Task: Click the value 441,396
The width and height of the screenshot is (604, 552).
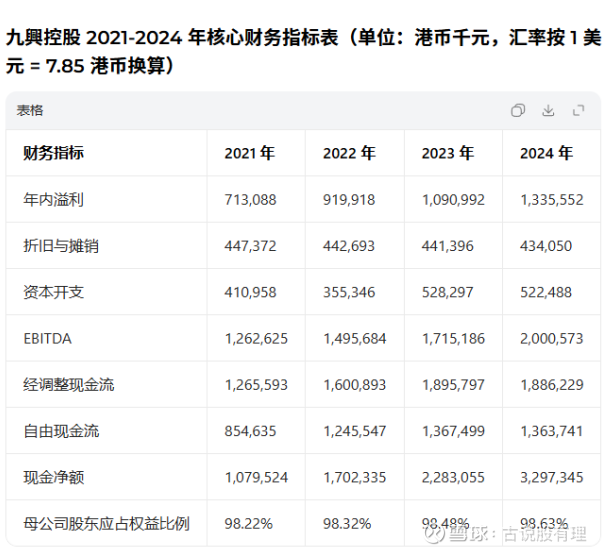Action: click(x=447, y=246)
